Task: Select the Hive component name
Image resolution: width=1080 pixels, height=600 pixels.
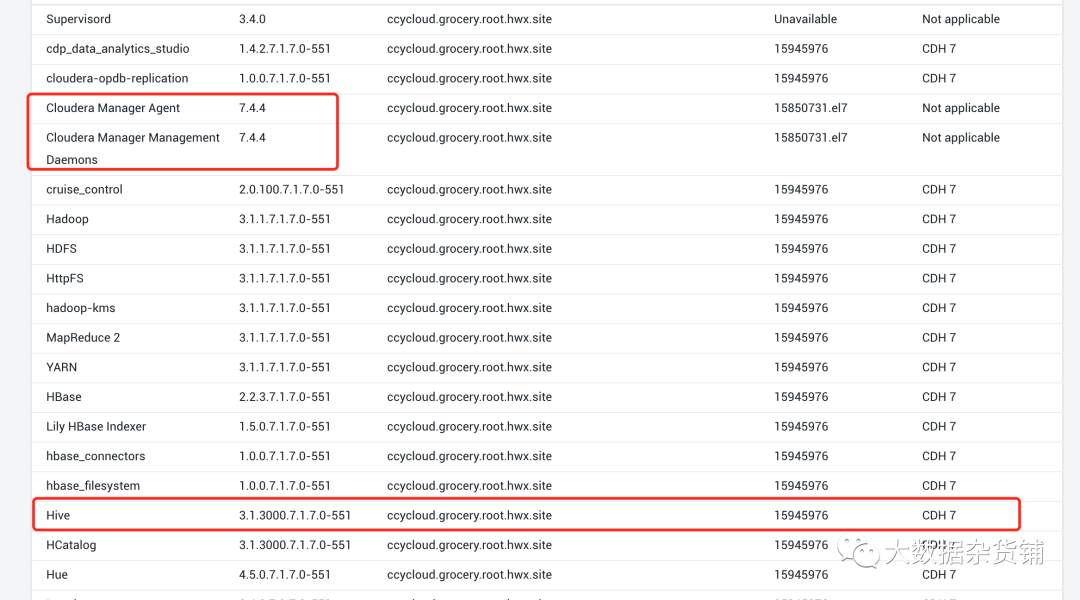Action: [58, 515]
